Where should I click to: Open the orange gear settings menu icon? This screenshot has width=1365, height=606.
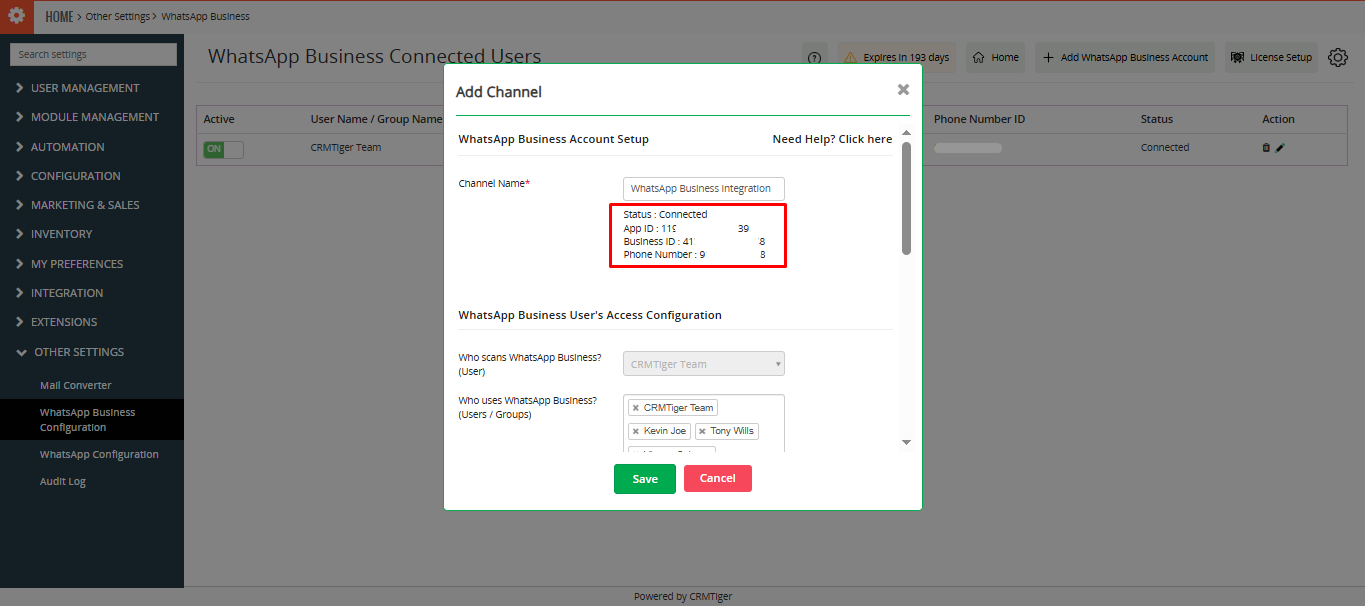point(17,16)
